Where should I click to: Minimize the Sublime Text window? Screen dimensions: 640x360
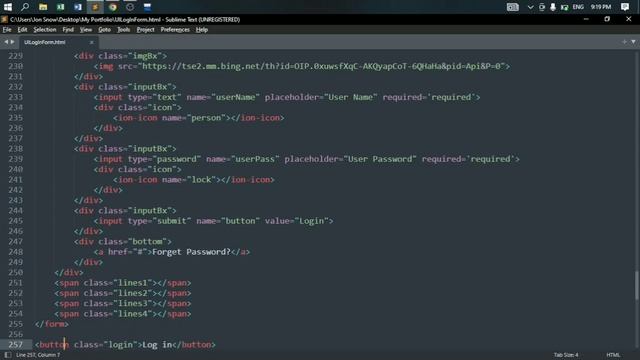(586, 19)
